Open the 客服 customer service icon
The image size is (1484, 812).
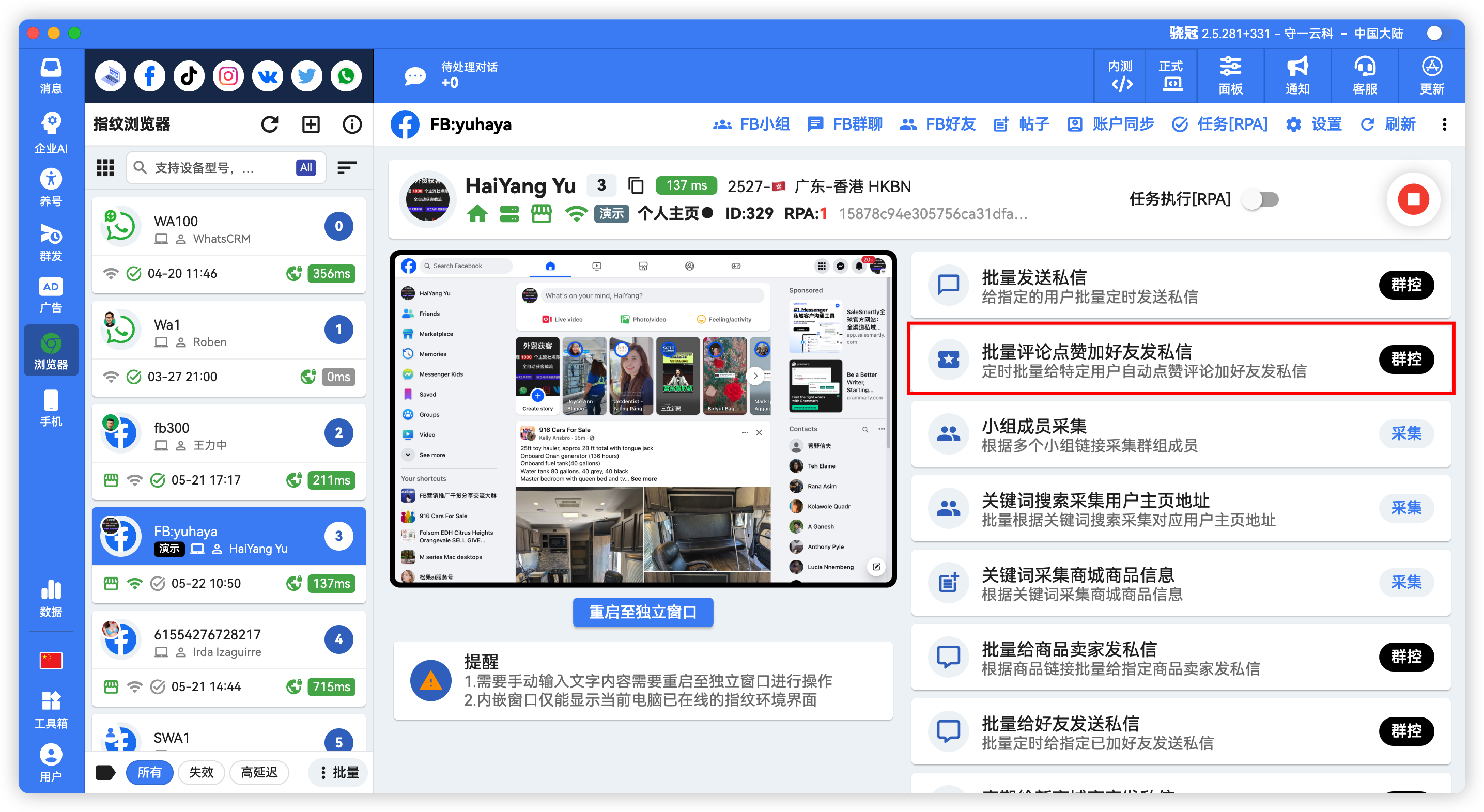pyautogui.click(x=1364, y=75)
